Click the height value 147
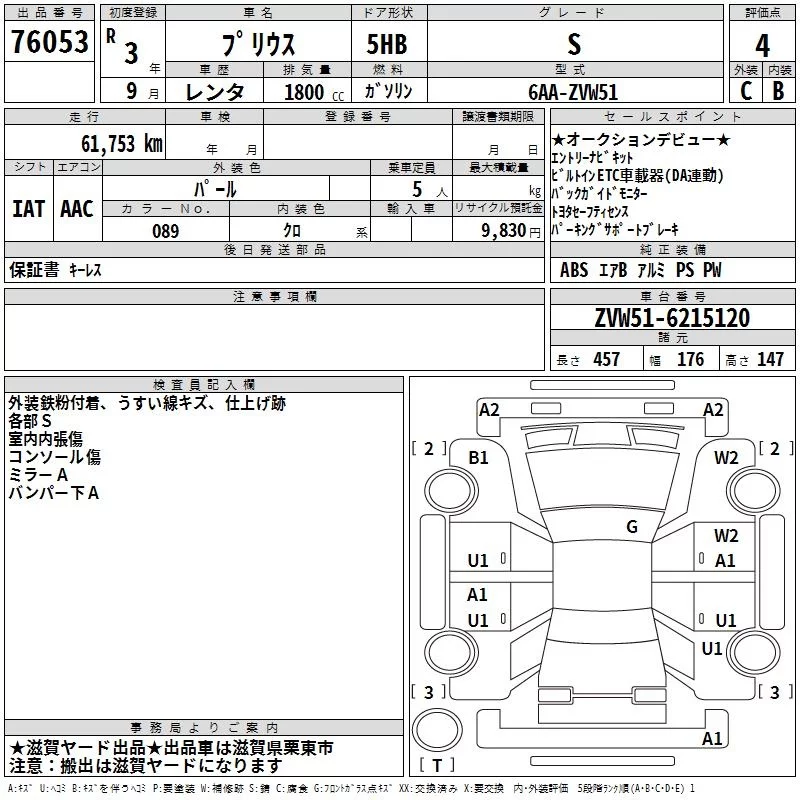This screenshot has width=800, height=800. pyautogui.click(x=770, y=359)
